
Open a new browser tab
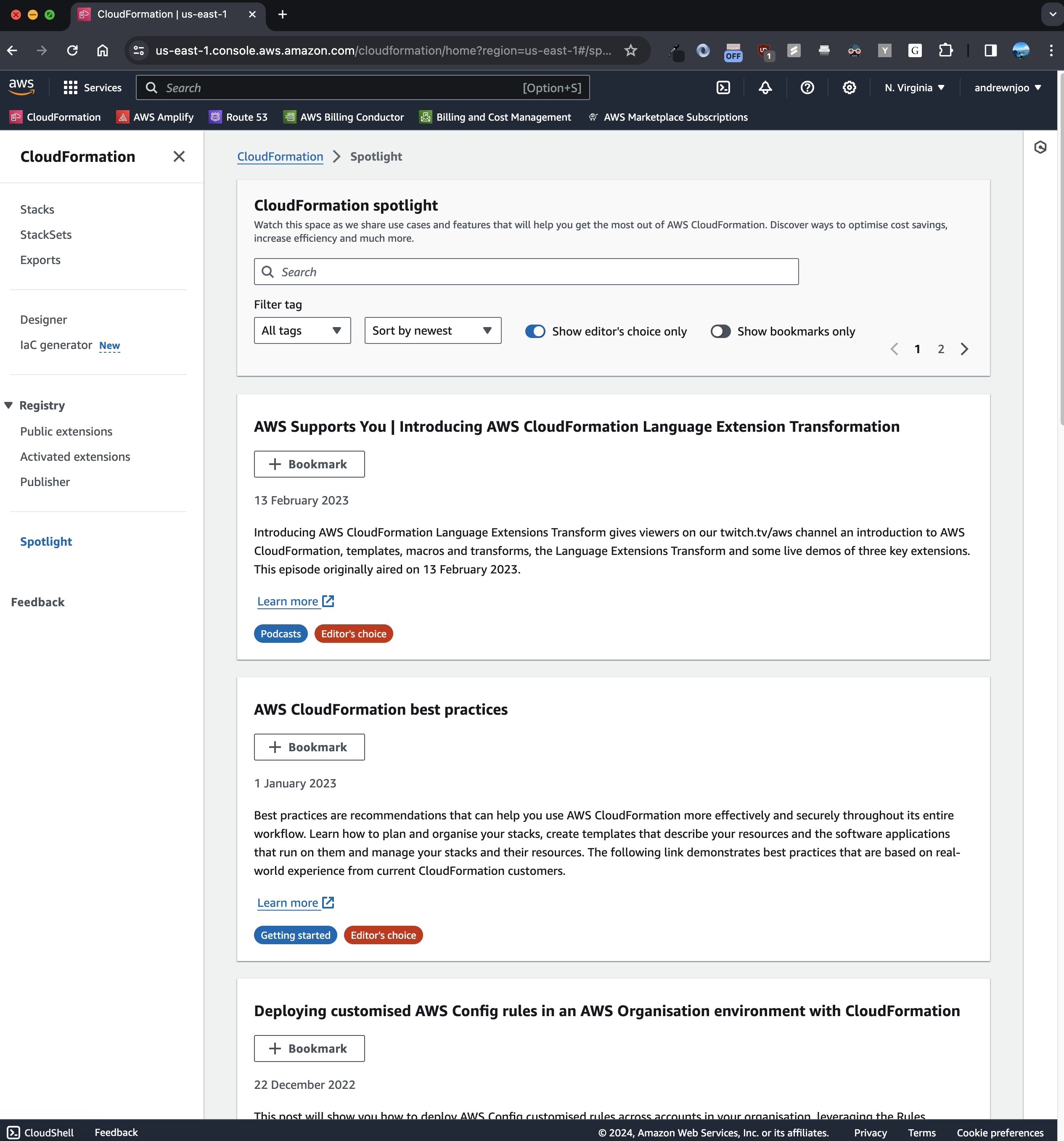282,14
